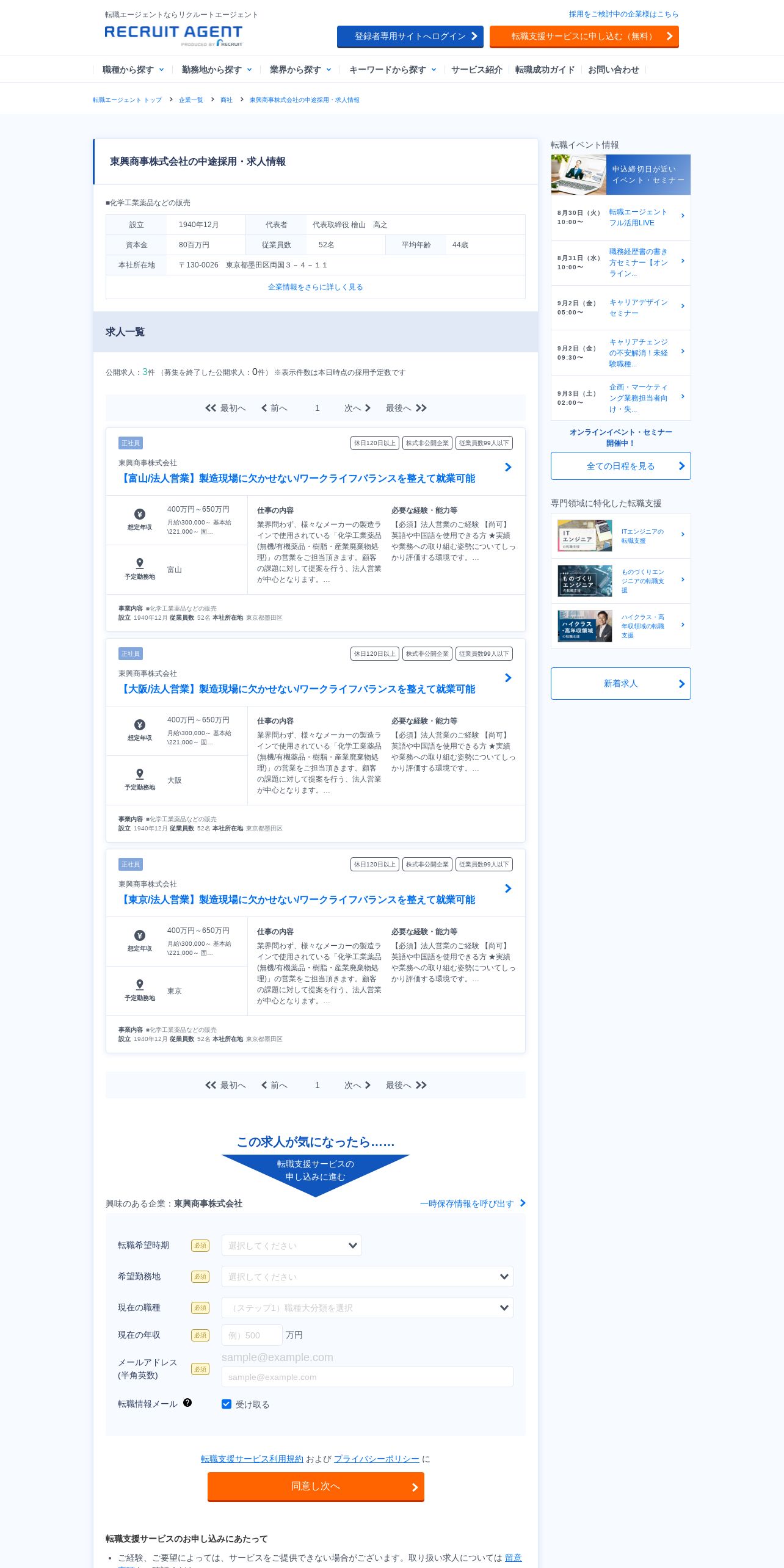Click the location pin icon in 富山 card
The height and width of the screenshot is (1568, 784).
coord(140,563)
